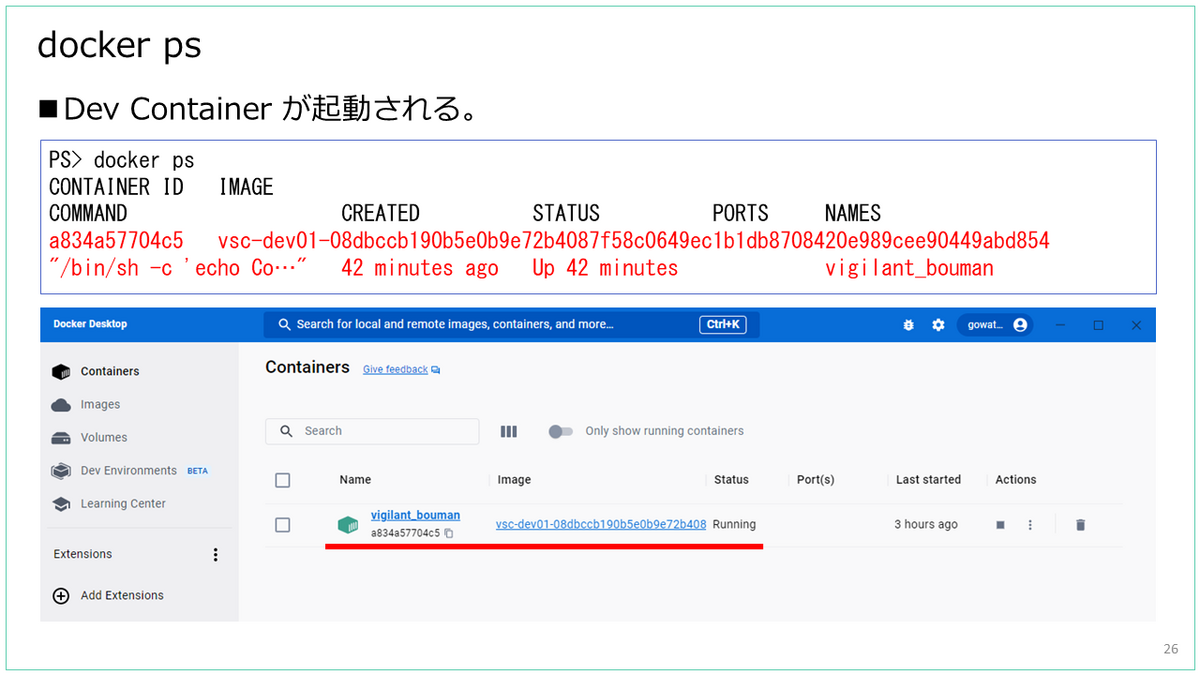
Task: Sort by the Port(s) column header
Action: click(816, 480)
